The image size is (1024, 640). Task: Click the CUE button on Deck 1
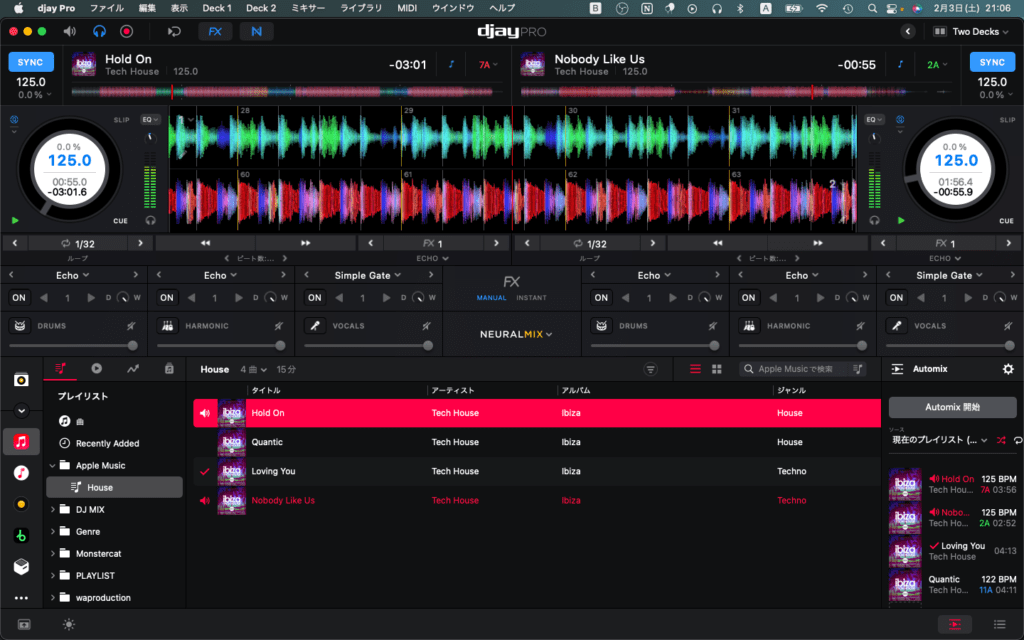[120, 221]
